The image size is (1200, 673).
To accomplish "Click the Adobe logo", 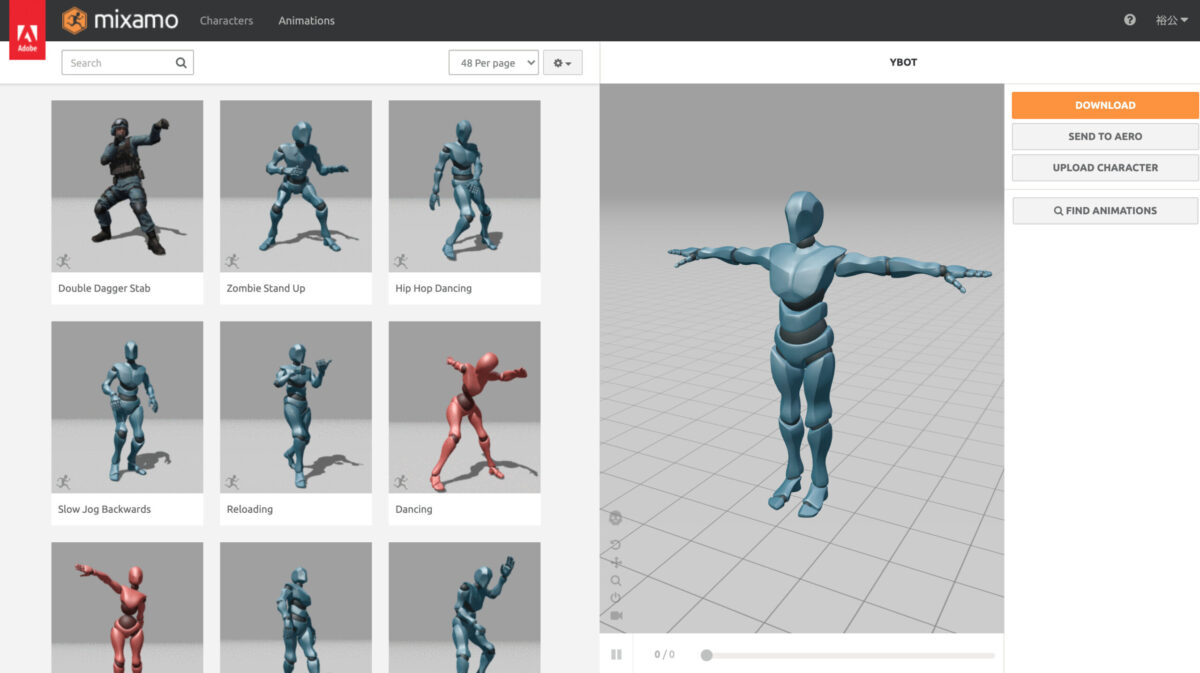I will pos(27,32).
